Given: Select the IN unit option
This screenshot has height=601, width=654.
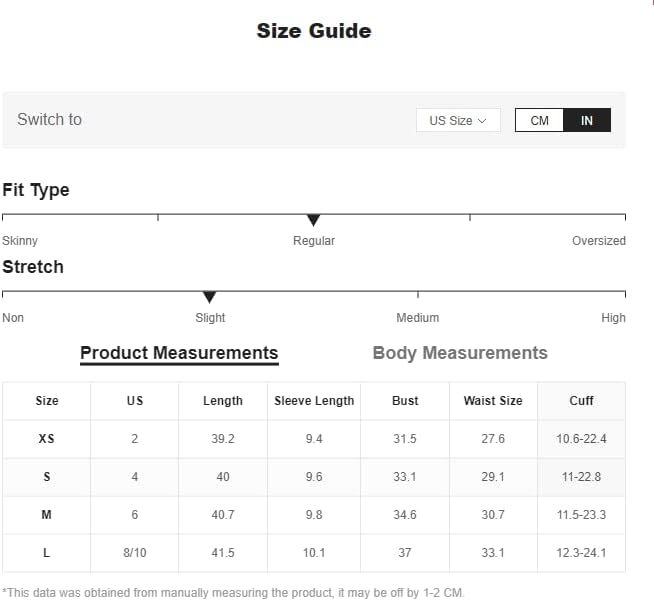Looking at the screenshot, I should pos(587,120).
